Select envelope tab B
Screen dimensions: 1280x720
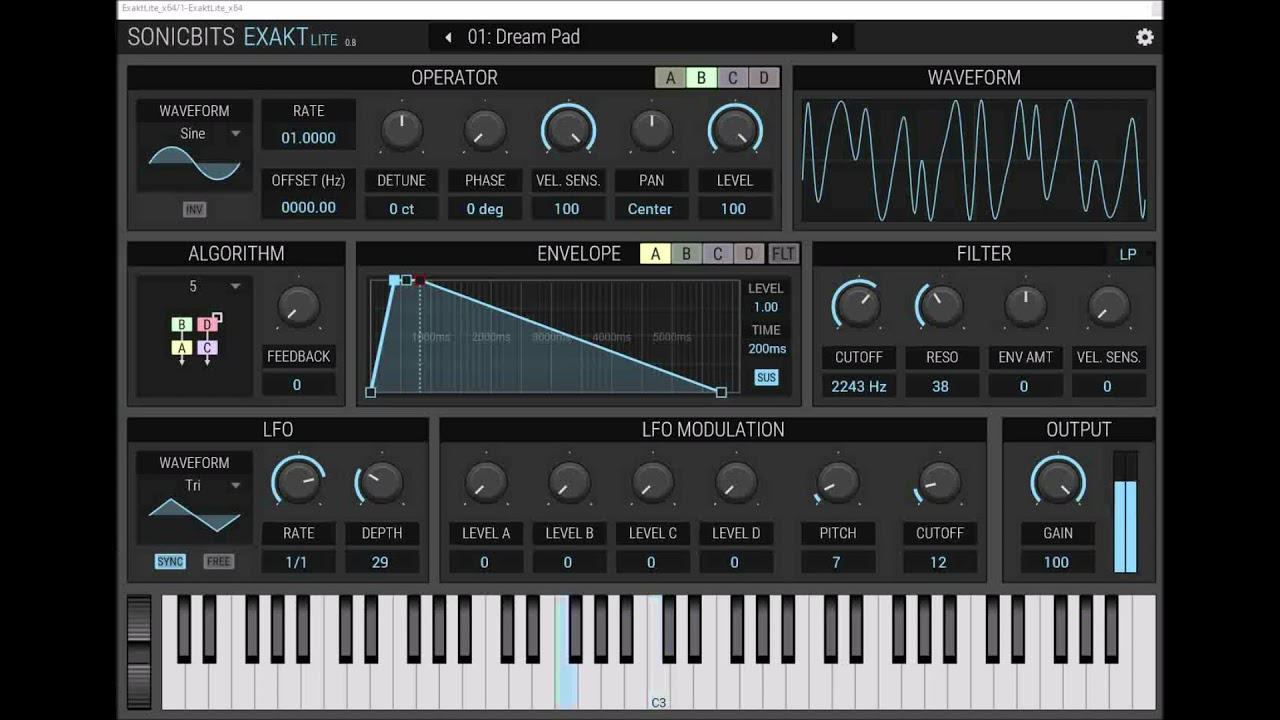point(686,254)
